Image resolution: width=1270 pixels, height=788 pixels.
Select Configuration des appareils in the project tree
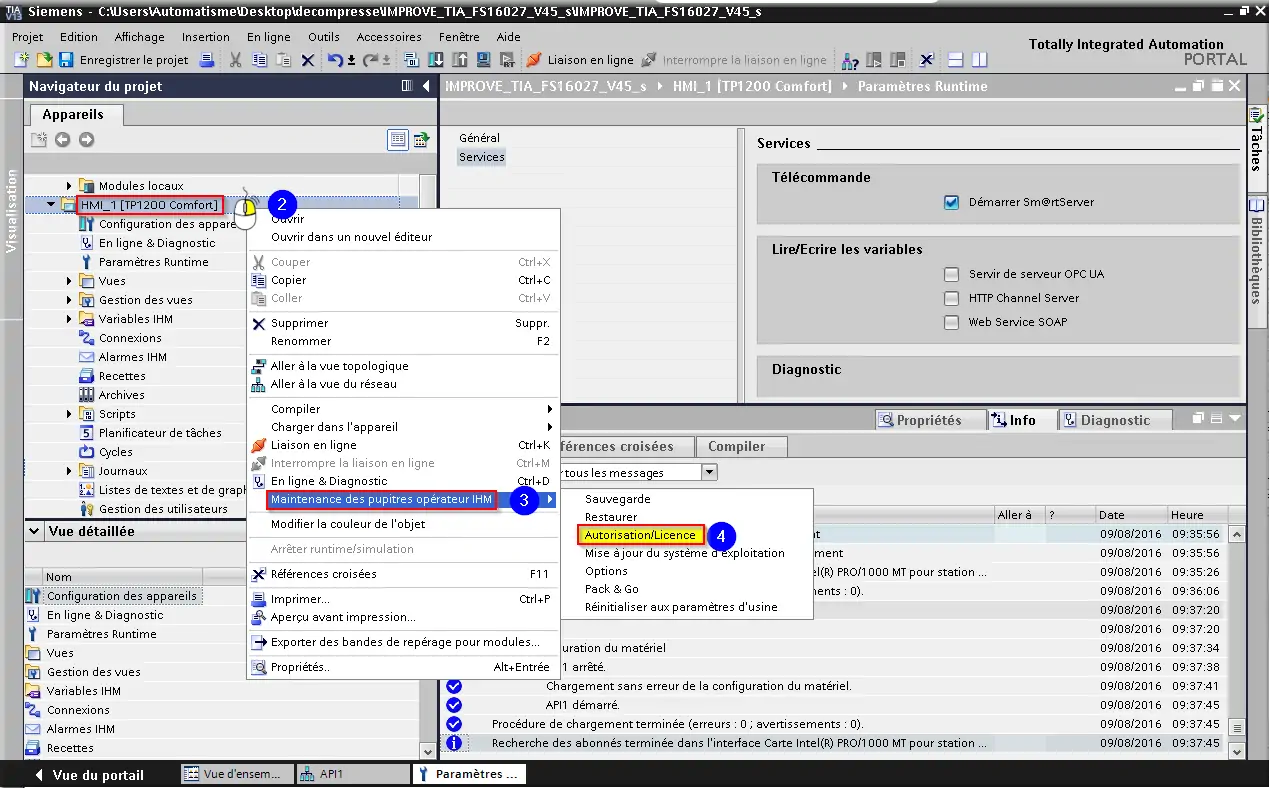[167, 224]
